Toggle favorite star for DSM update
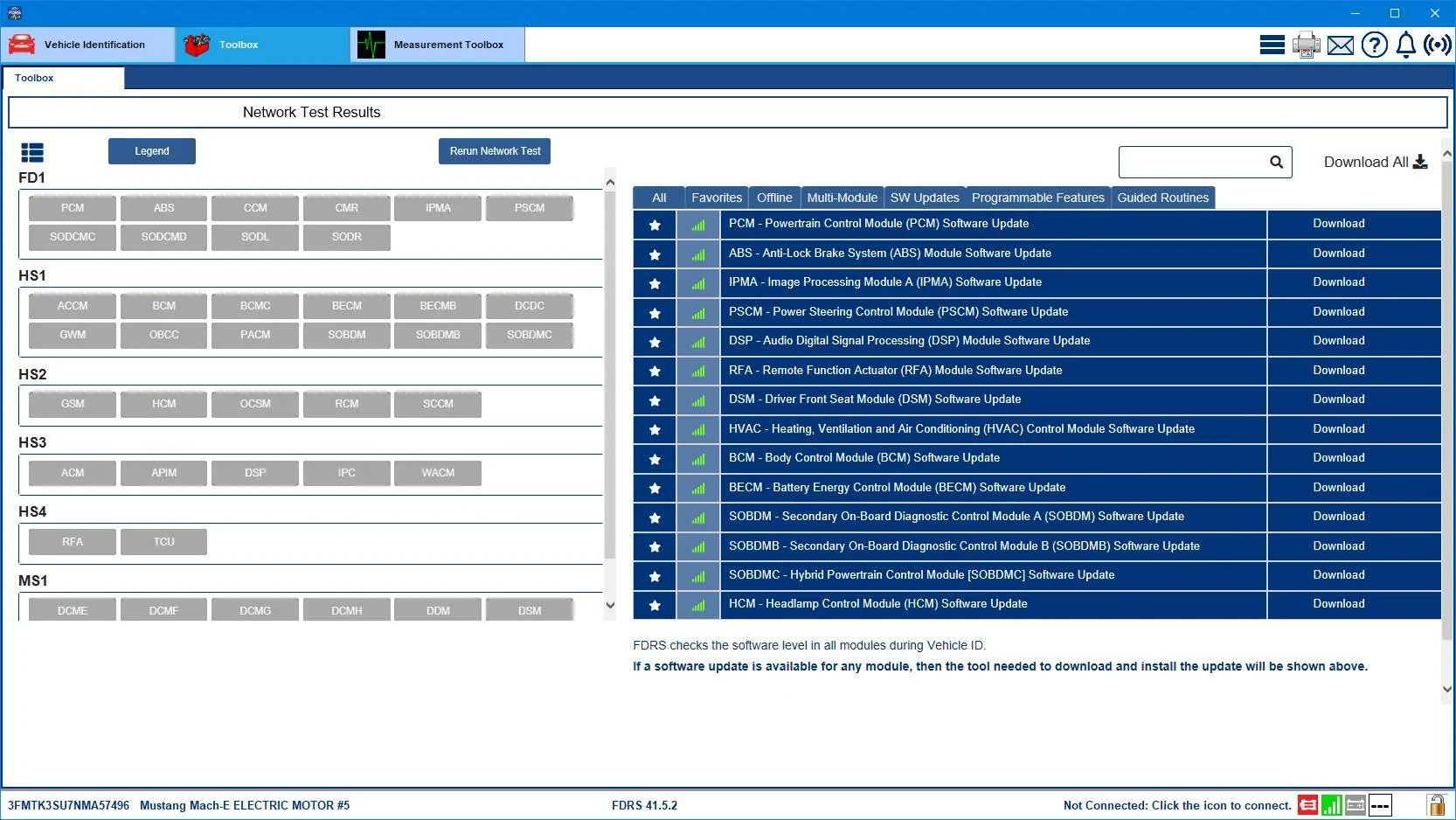 pos(655,400)
